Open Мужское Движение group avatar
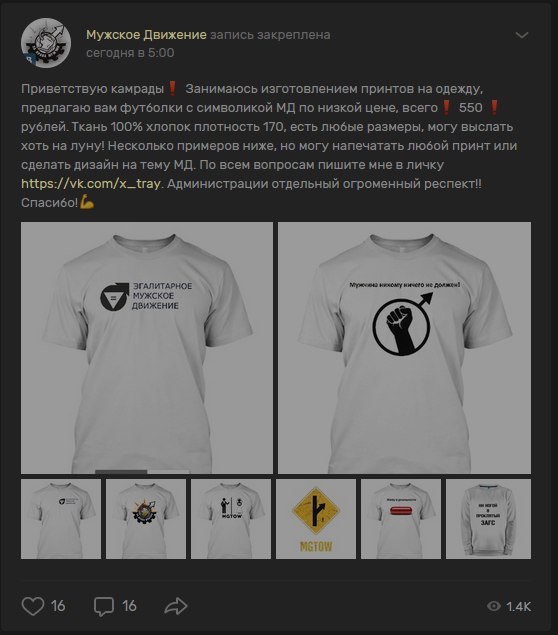The height and width of the screenshot is (635, 558). (46, 43)
